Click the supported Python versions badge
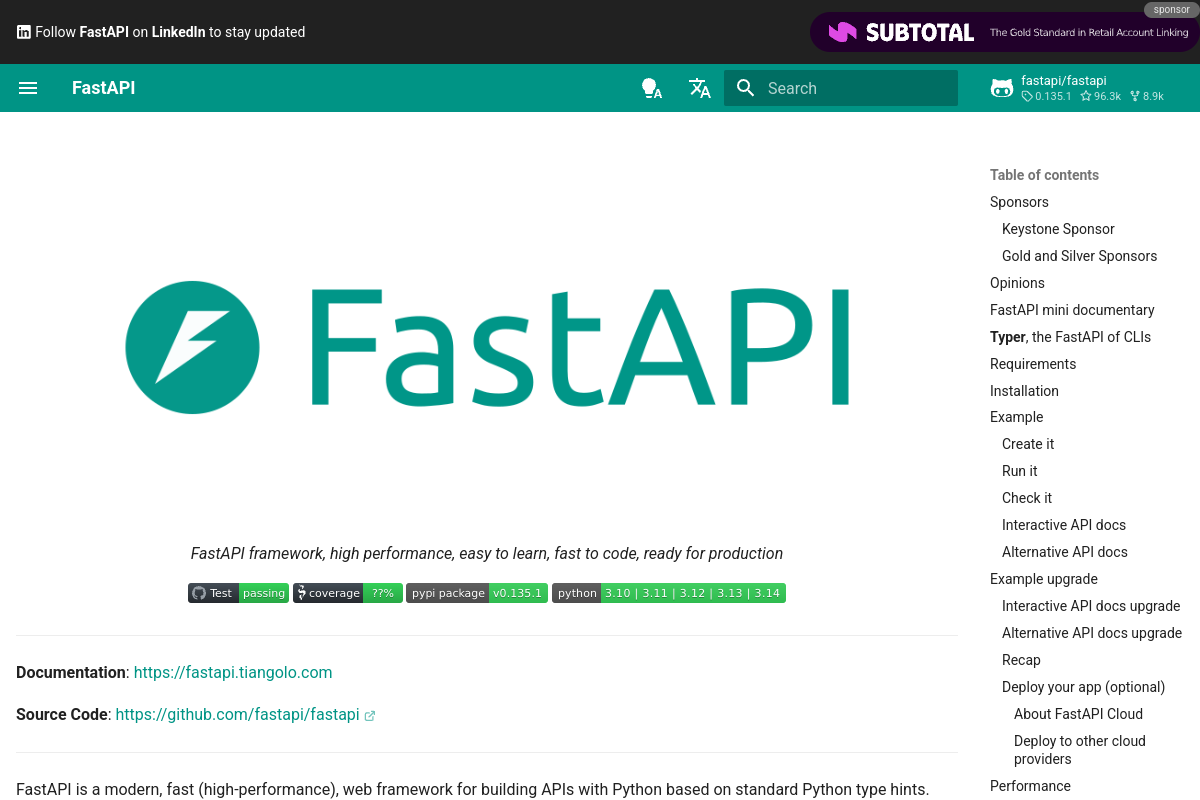 click(668, 592)
